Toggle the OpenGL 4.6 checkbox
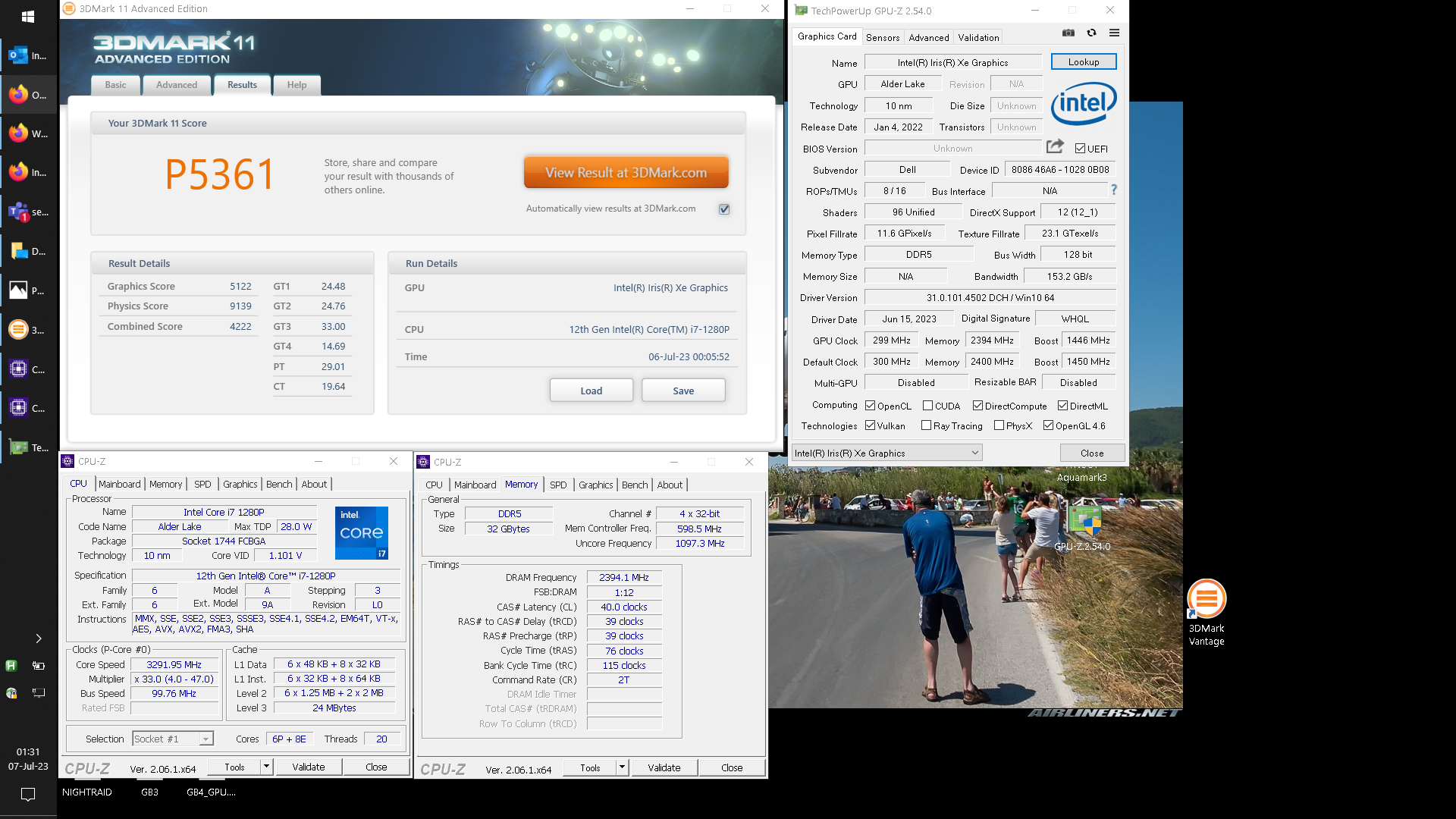The height and width of the screenshot is (819, 1456). coord(1048,425)
